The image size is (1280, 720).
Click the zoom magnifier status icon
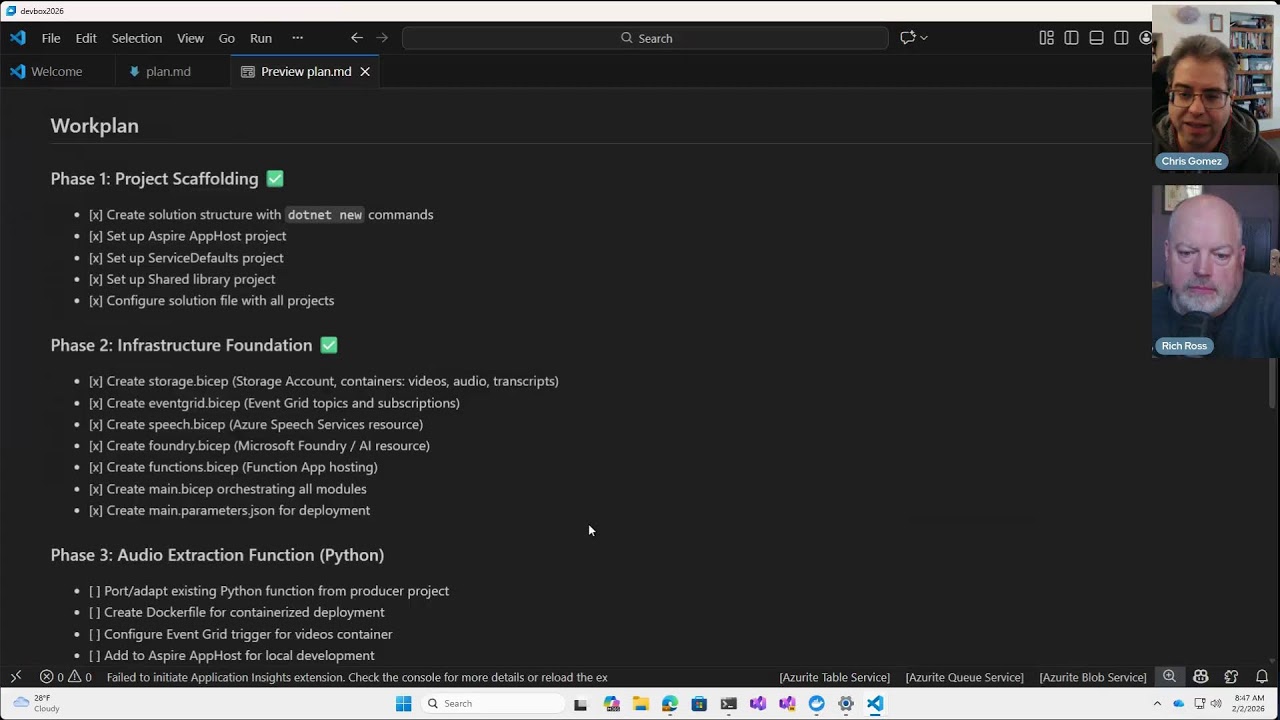pos(1169,677)
